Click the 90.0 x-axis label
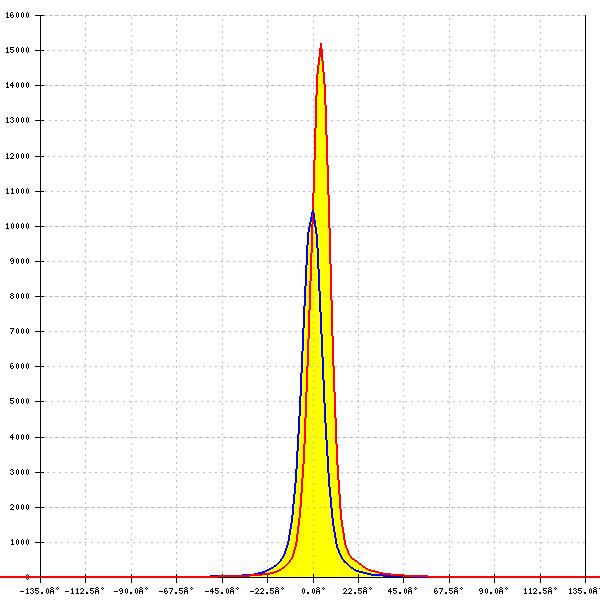600x600 pixels. [x=494, y=591]
